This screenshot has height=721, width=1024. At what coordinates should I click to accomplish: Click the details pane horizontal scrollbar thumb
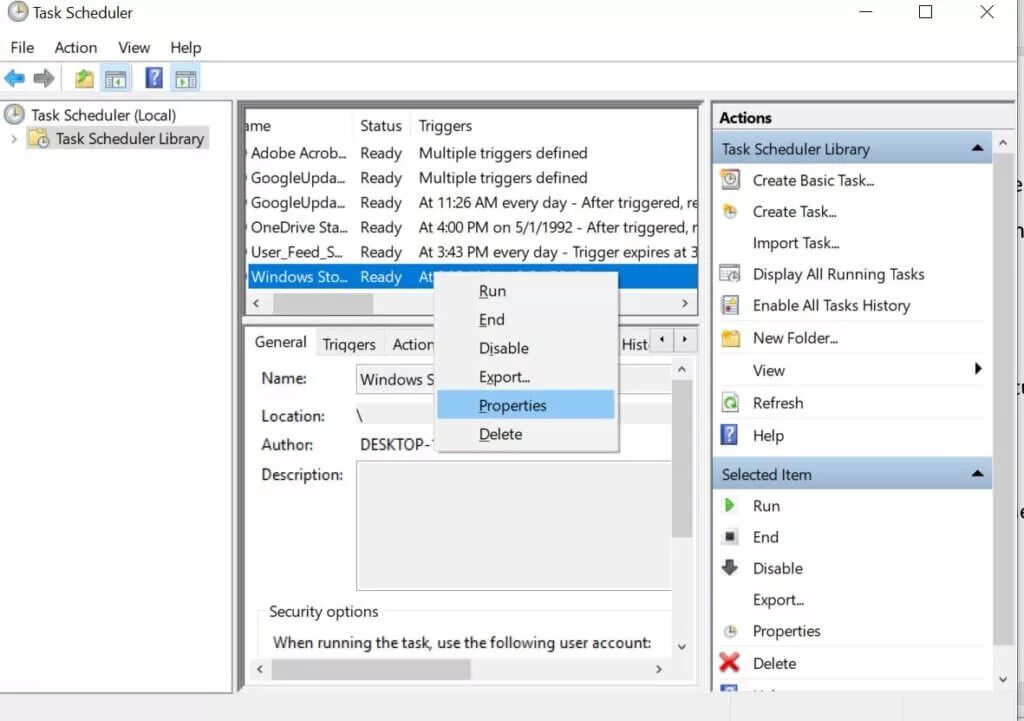(370, 669)
